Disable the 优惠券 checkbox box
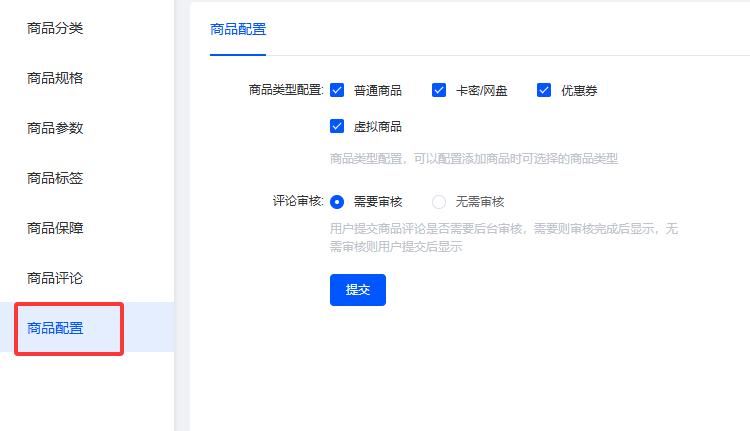 (x=544, y=90)
